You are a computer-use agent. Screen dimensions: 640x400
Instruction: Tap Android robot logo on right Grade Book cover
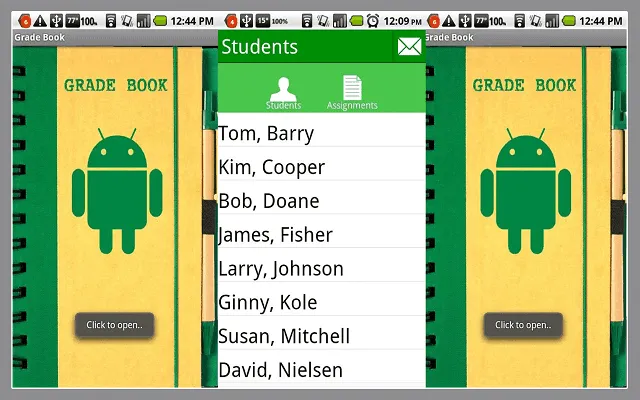pyautogui.click(x=526, y=191)
